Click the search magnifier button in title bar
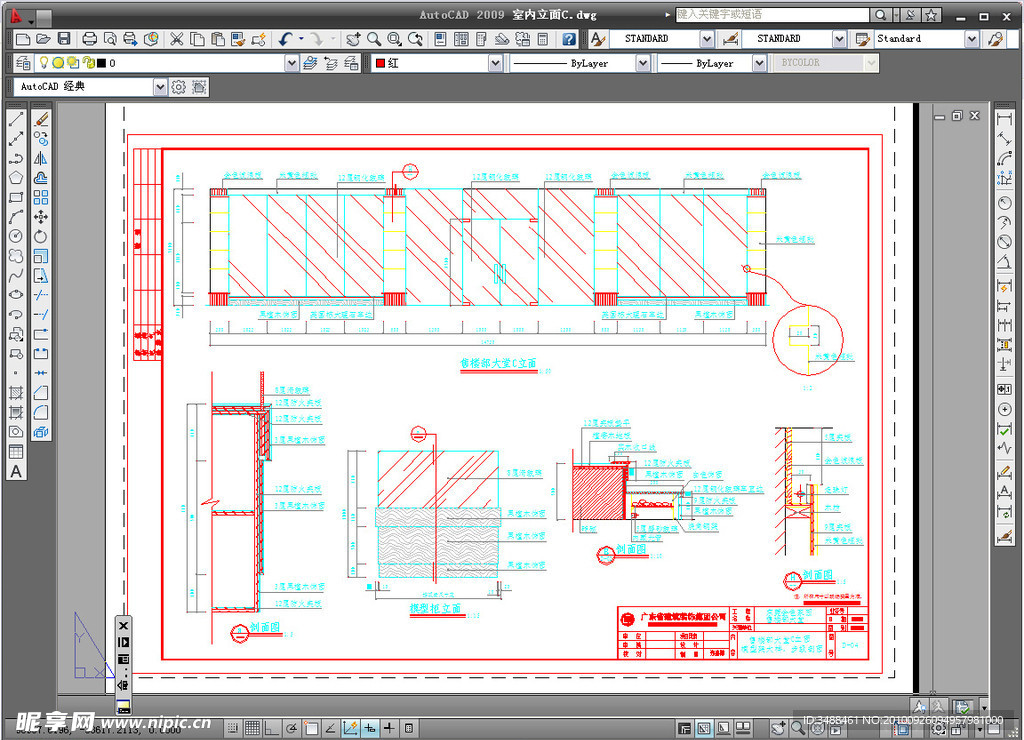 (x=881, y=15)
